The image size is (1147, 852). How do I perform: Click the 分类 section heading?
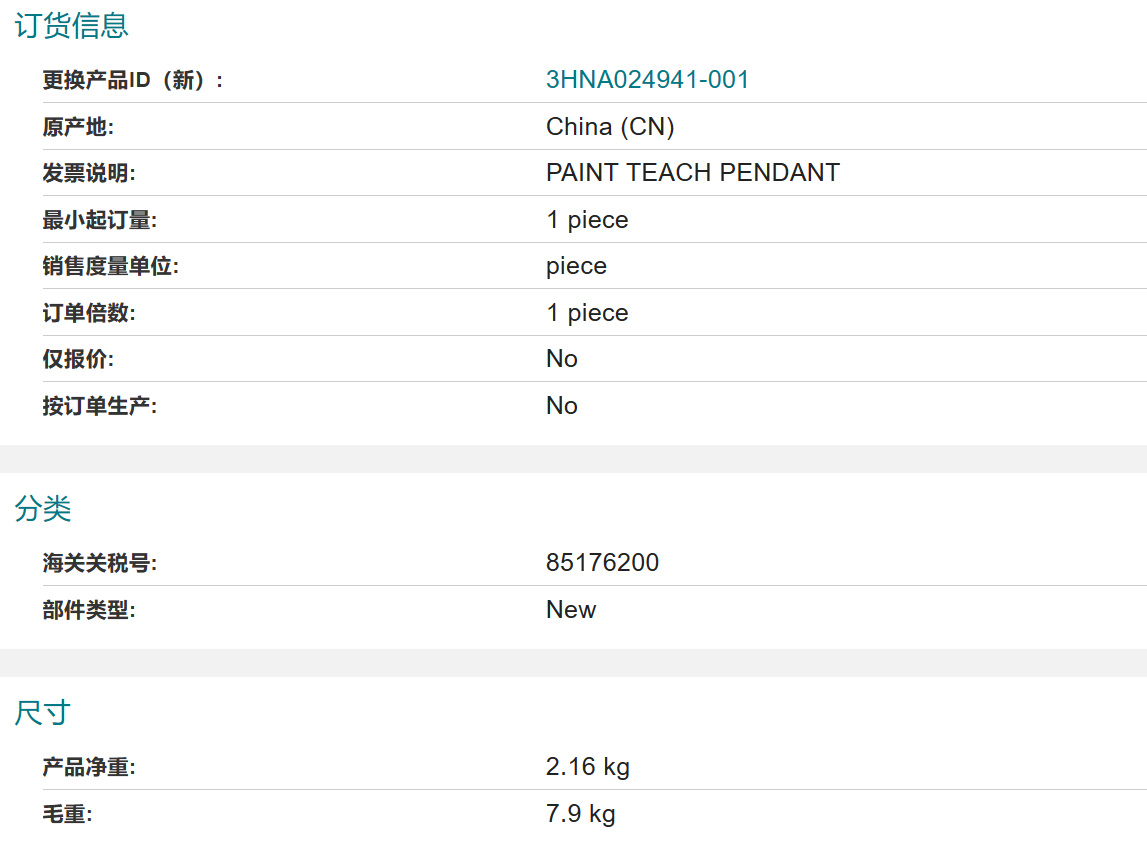point(43,508)
